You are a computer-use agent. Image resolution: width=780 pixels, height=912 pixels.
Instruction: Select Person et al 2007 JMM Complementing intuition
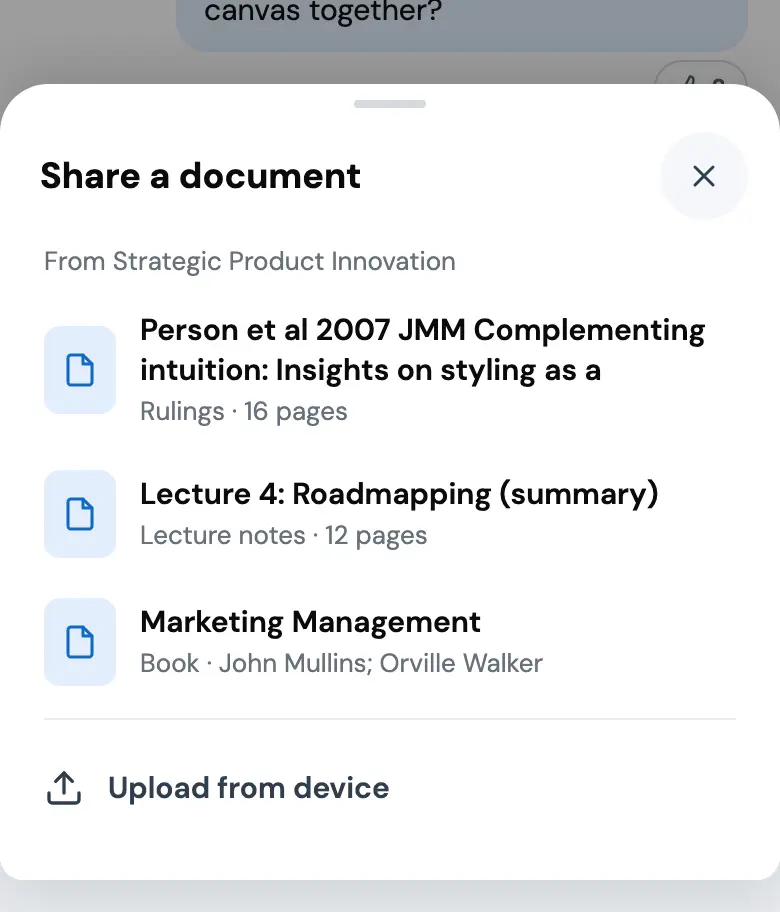pos(390,370)
